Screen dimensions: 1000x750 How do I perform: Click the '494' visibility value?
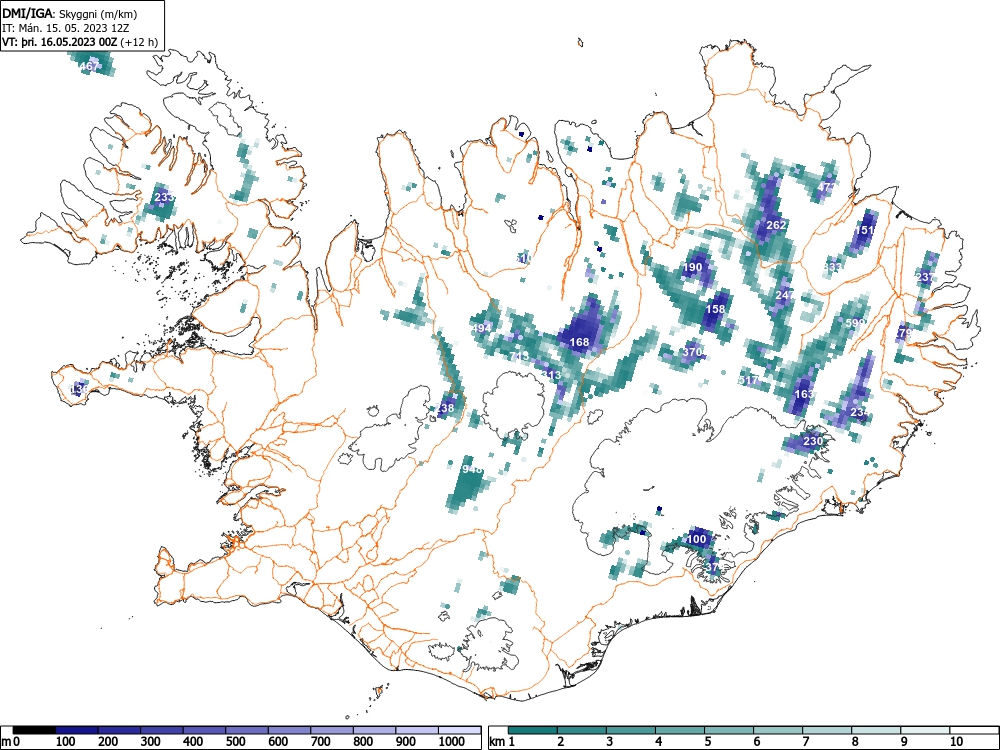point(482,328)
